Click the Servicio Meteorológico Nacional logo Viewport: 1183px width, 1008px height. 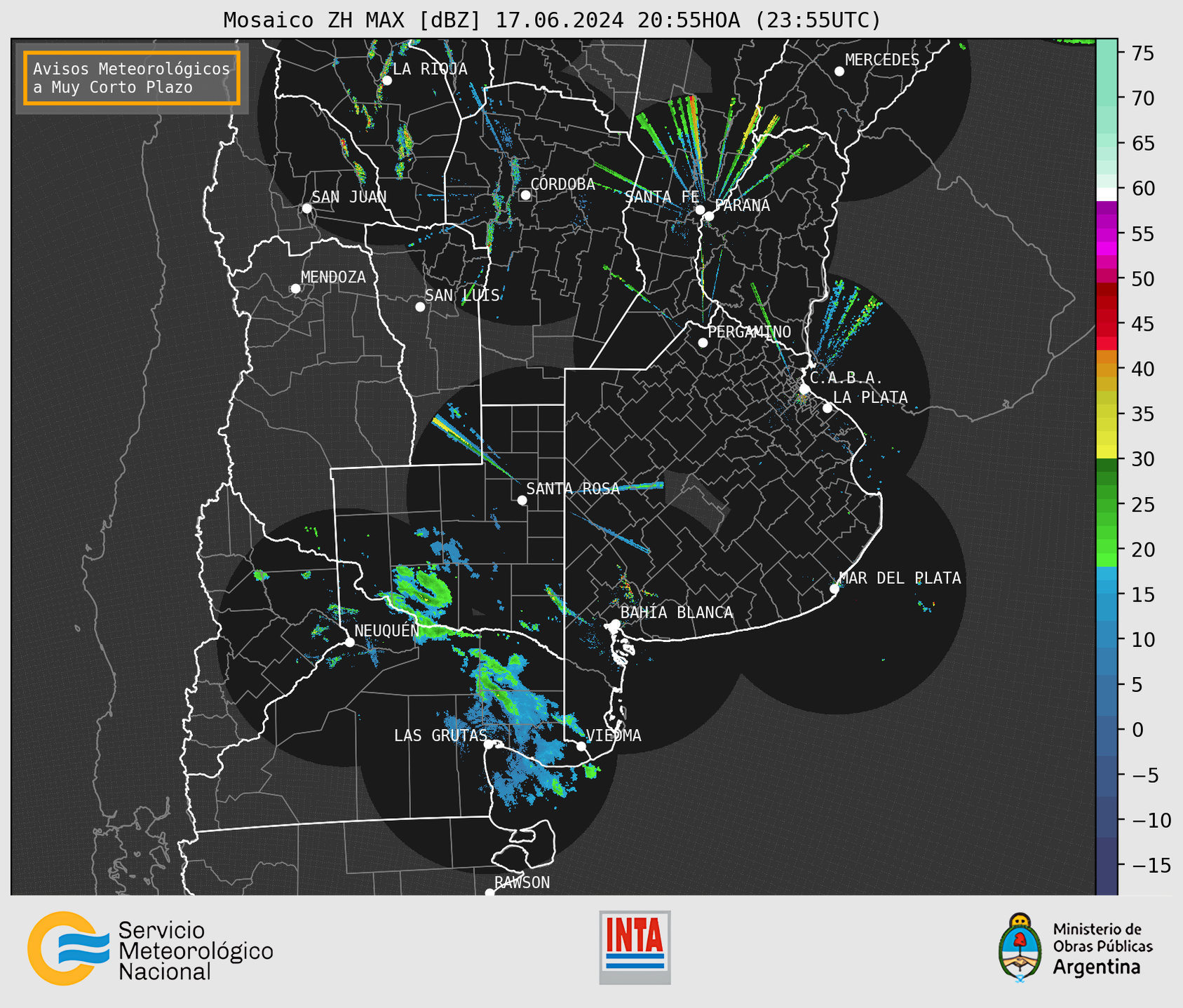150,949
